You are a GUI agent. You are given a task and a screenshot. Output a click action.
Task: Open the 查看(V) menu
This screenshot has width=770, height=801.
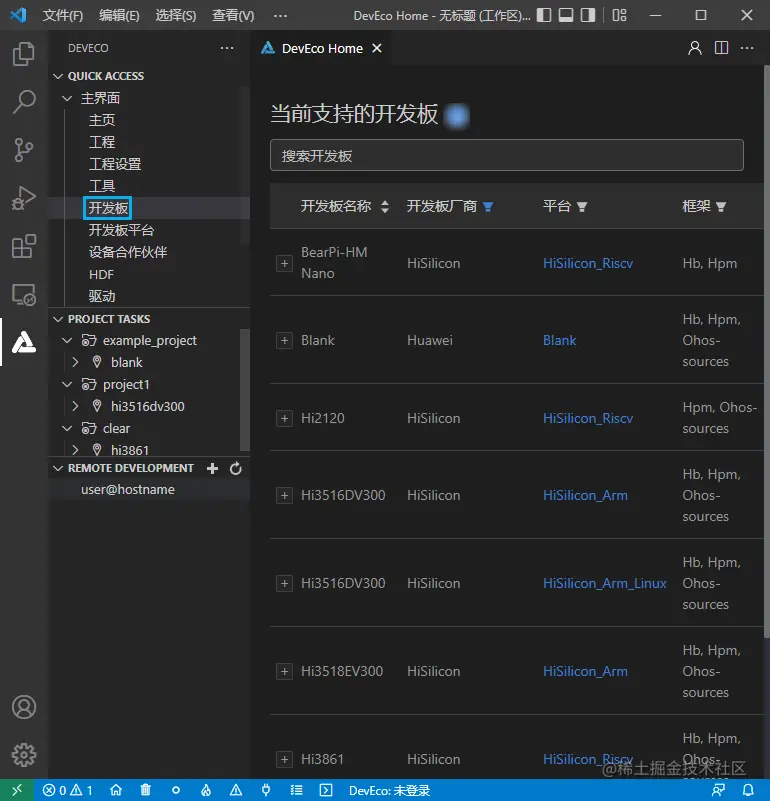point(233,15)
